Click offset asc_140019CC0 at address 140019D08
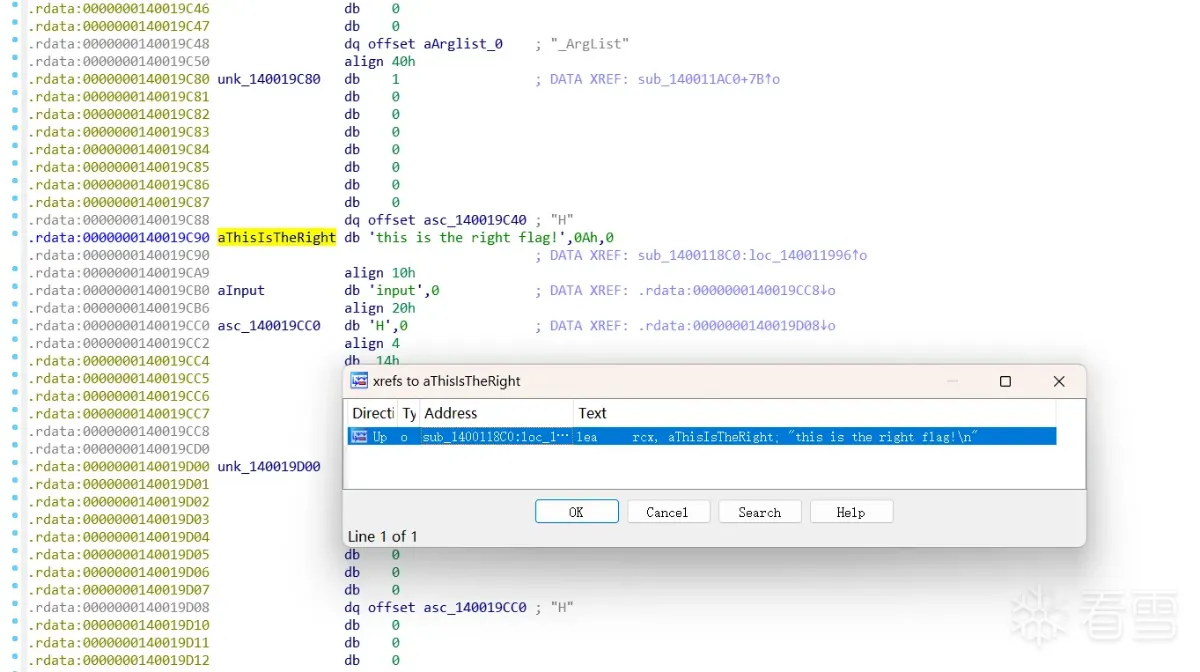The image size is (1200, 672). click(448, 607)
